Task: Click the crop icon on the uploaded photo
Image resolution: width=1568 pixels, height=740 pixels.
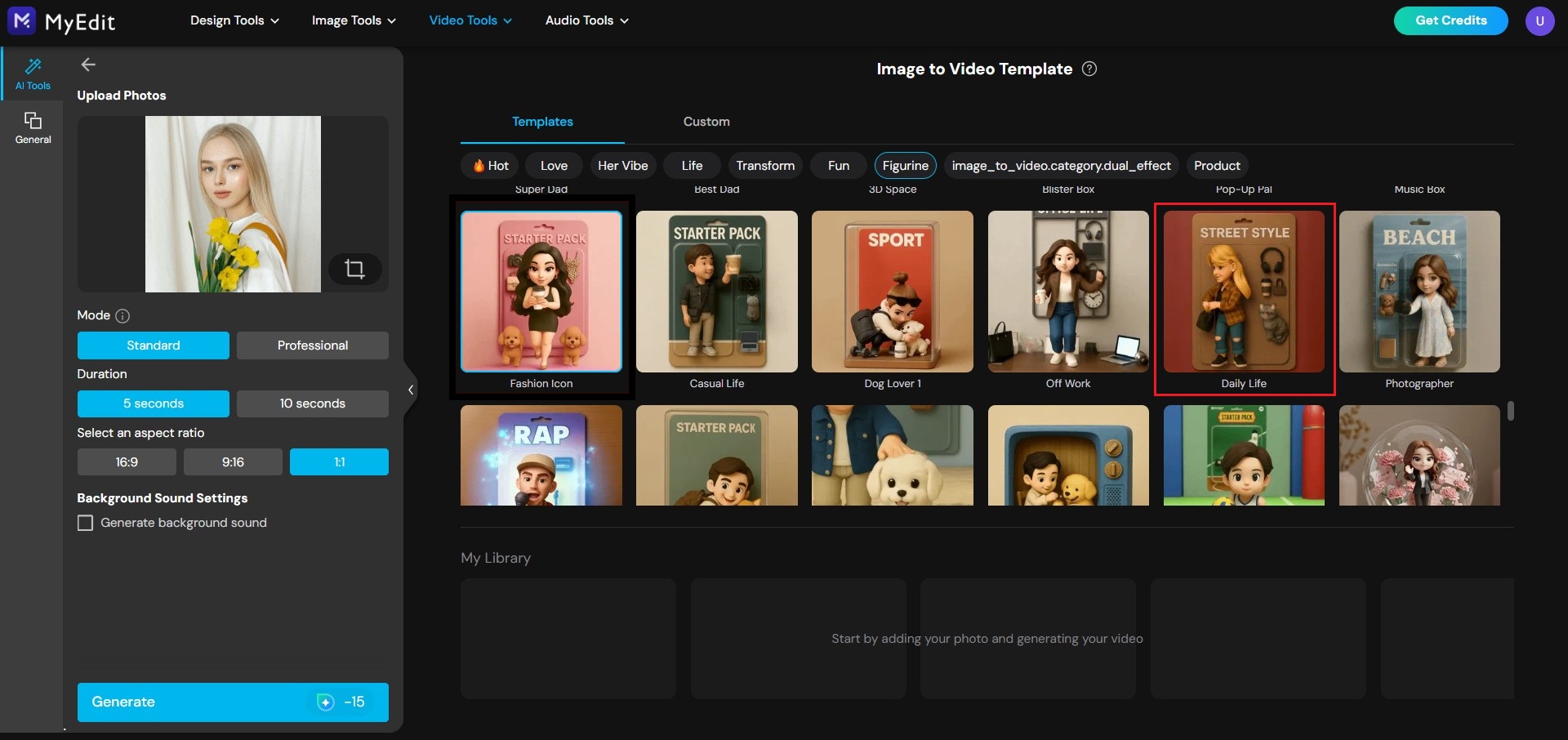Action: [x=355, y=269]
